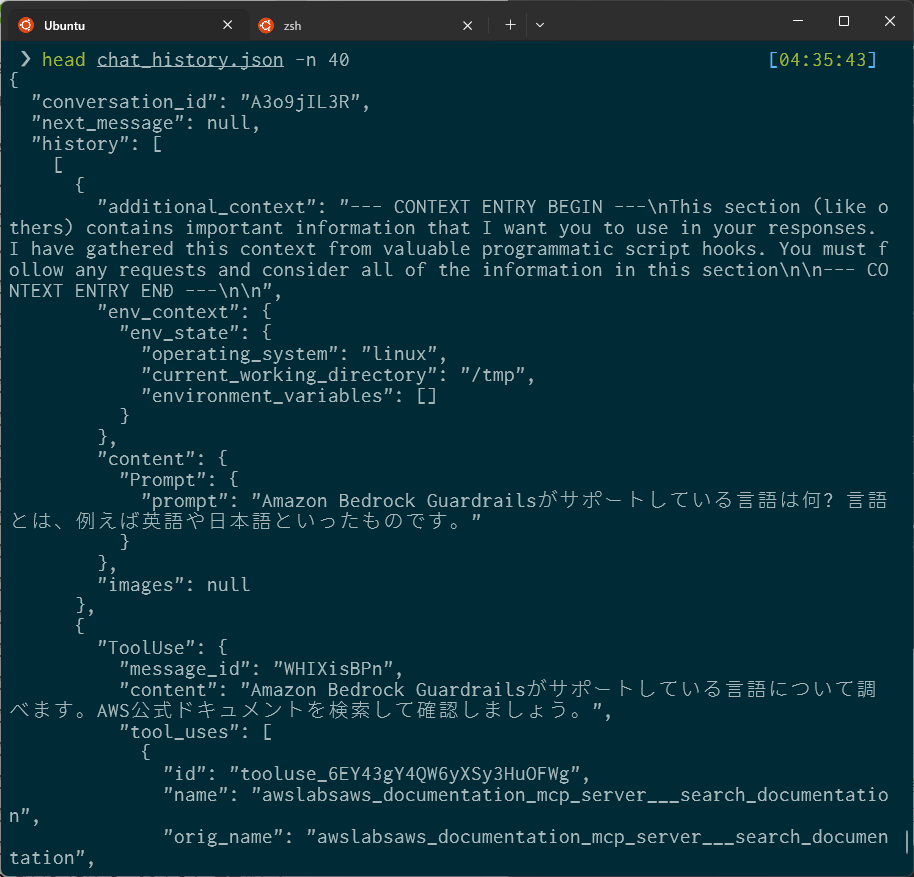Click the Ubuntu logo icon in zsh tab

tap(266, 25)
